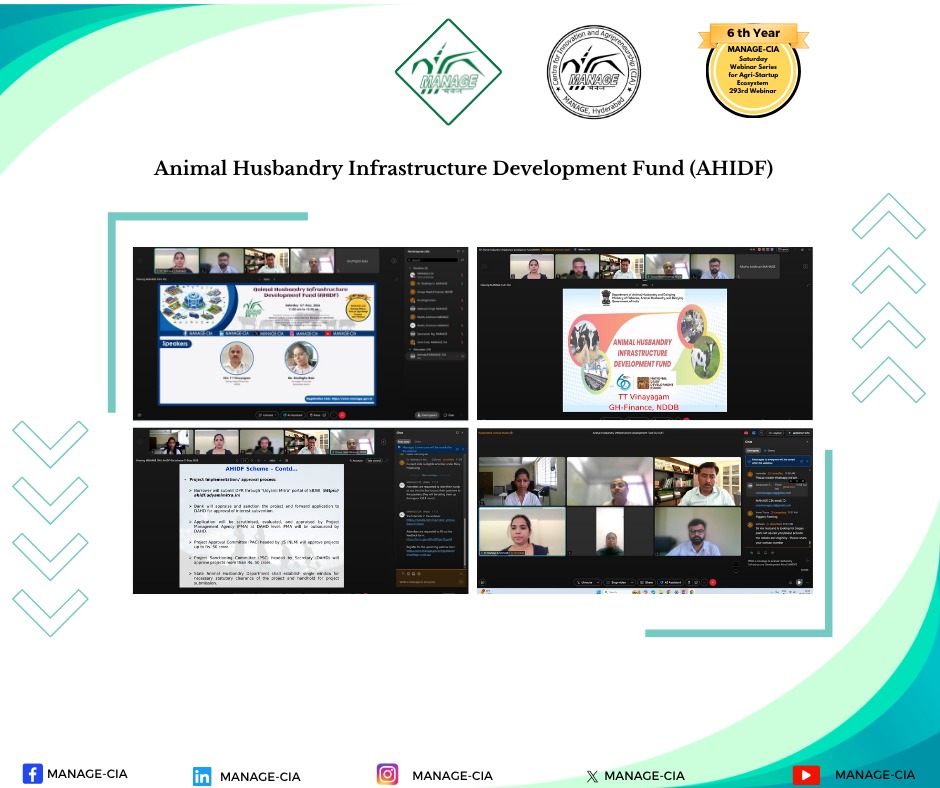Screen dimensions: 940x788
Task: Click the LinkedIn MANAGE-CIA icon
Action: coord(202,776)
